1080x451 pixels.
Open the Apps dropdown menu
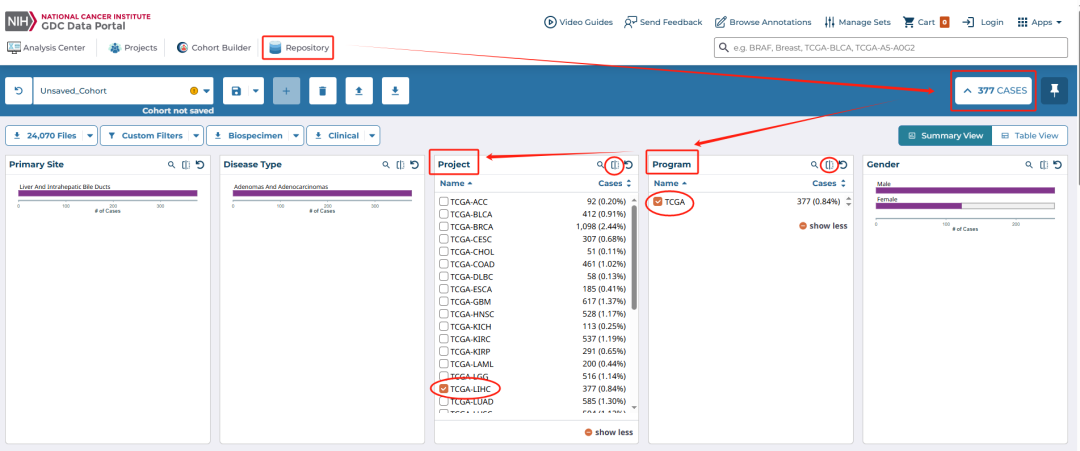pos(1039,22)
